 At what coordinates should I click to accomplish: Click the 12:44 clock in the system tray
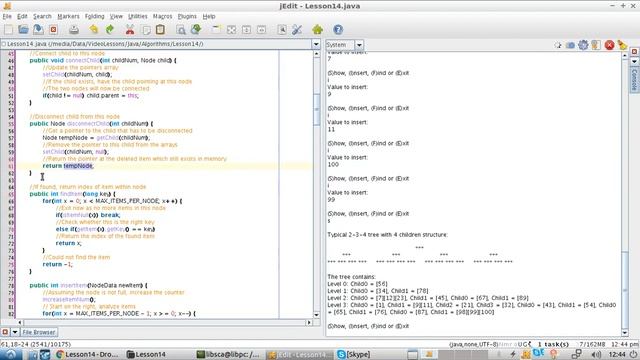[617, 354]
